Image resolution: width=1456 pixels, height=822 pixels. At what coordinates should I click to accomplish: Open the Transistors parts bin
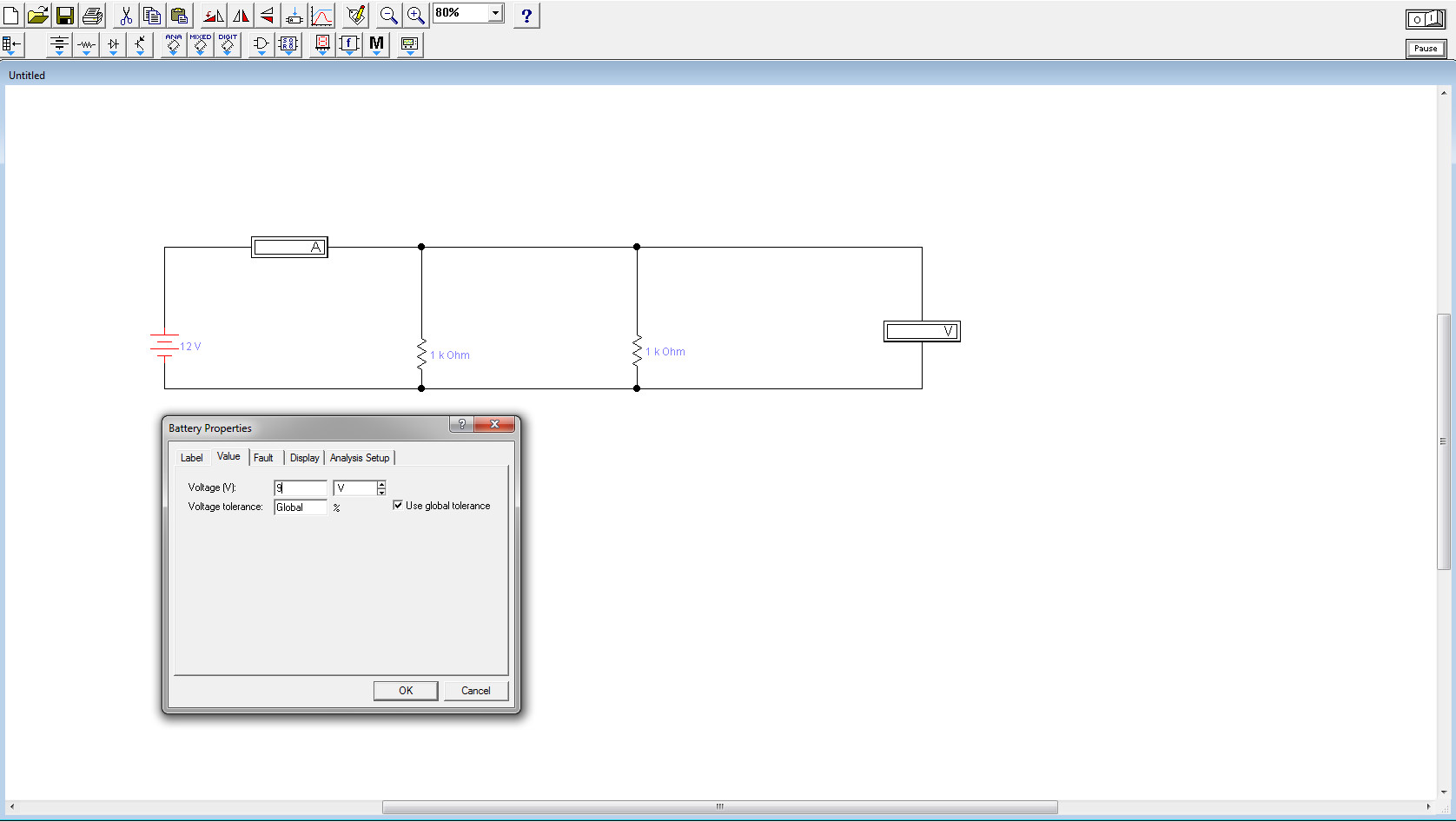(140, 44)
